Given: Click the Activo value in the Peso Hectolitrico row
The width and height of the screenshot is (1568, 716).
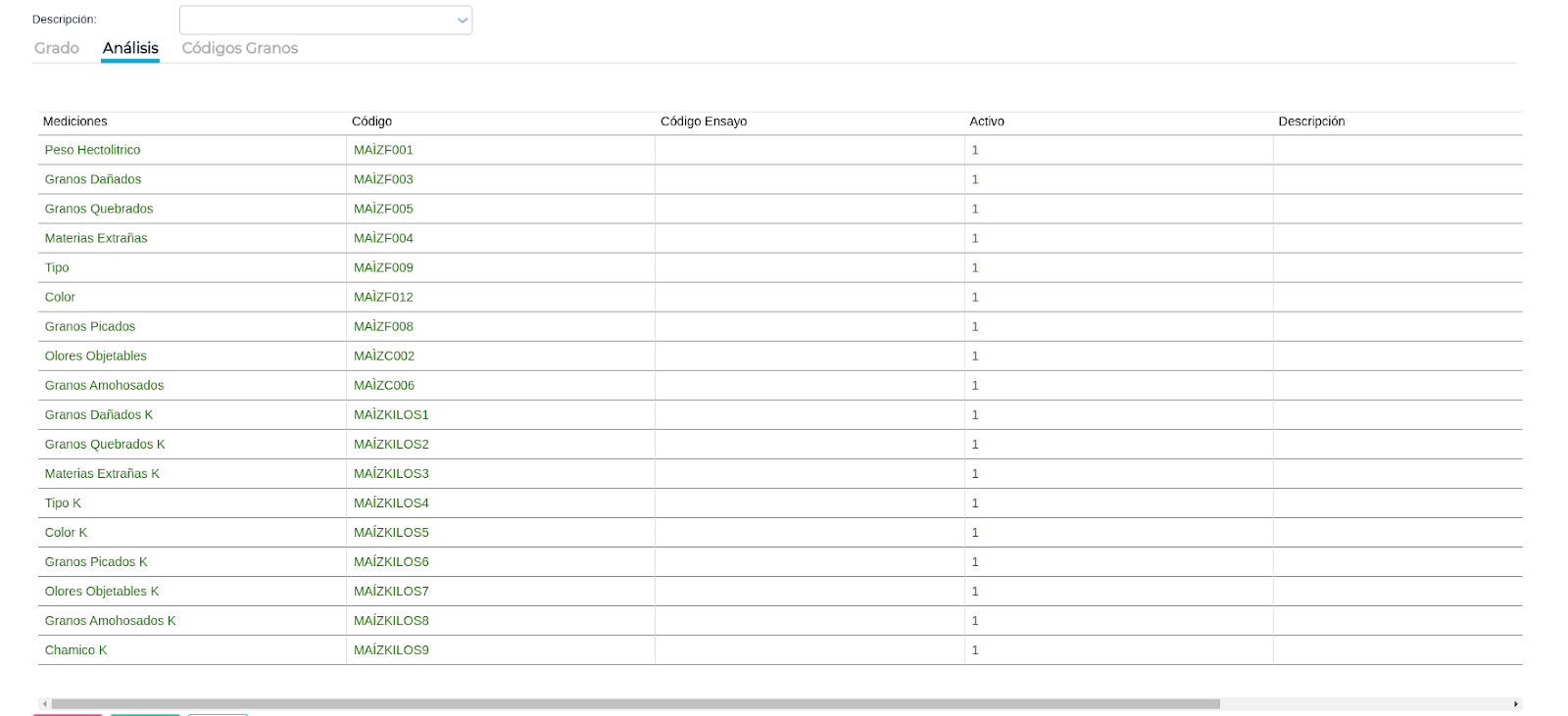Looking at the screenshot, I should pos(975,150).
